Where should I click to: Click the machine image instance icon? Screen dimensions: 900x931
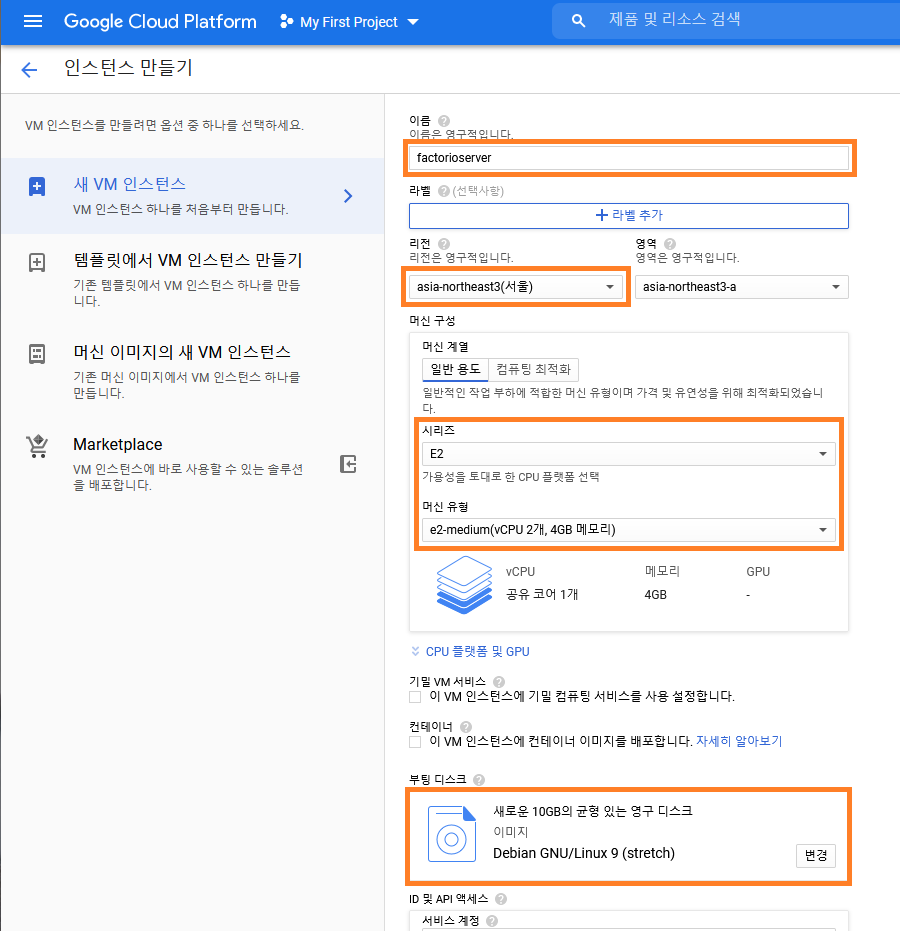(x=37, y=354)
